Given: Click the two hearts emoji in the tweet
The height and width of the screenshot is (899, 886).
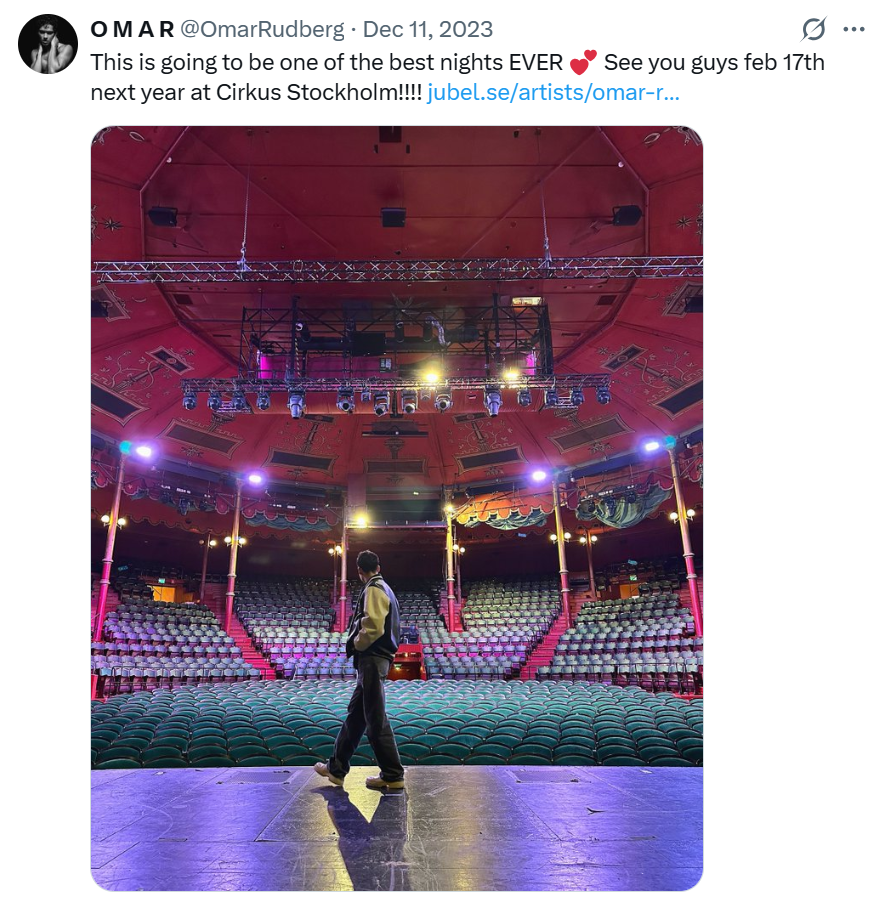Looking at the screenshot, I should pos(582,63).
